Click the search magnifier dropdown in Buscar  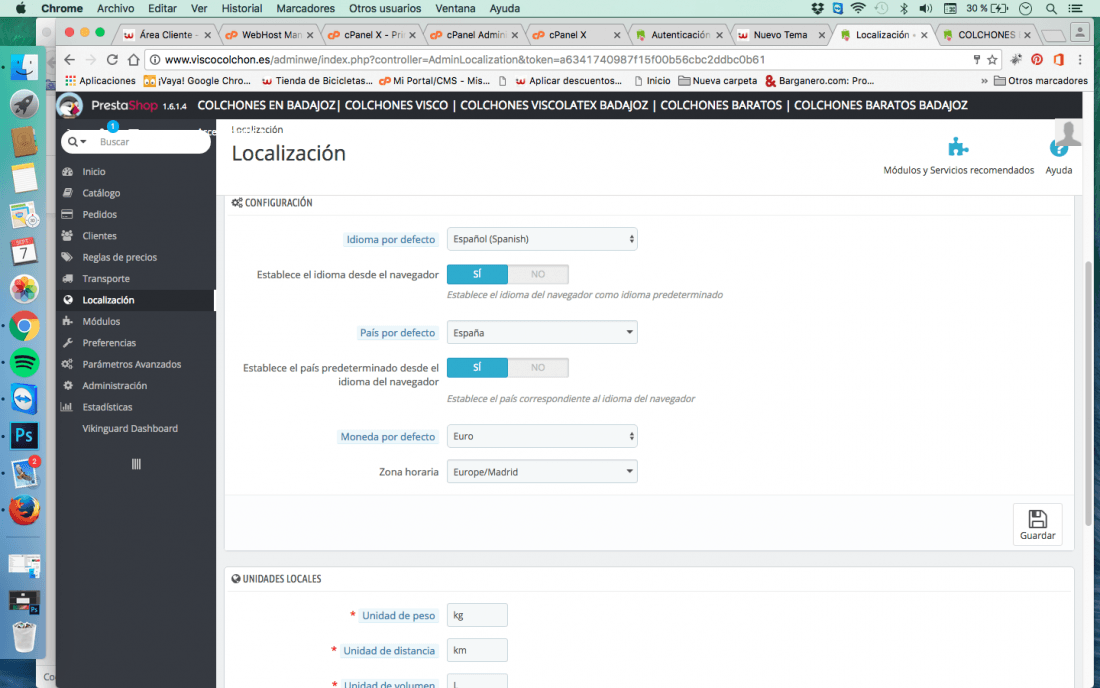pos(77,142)
